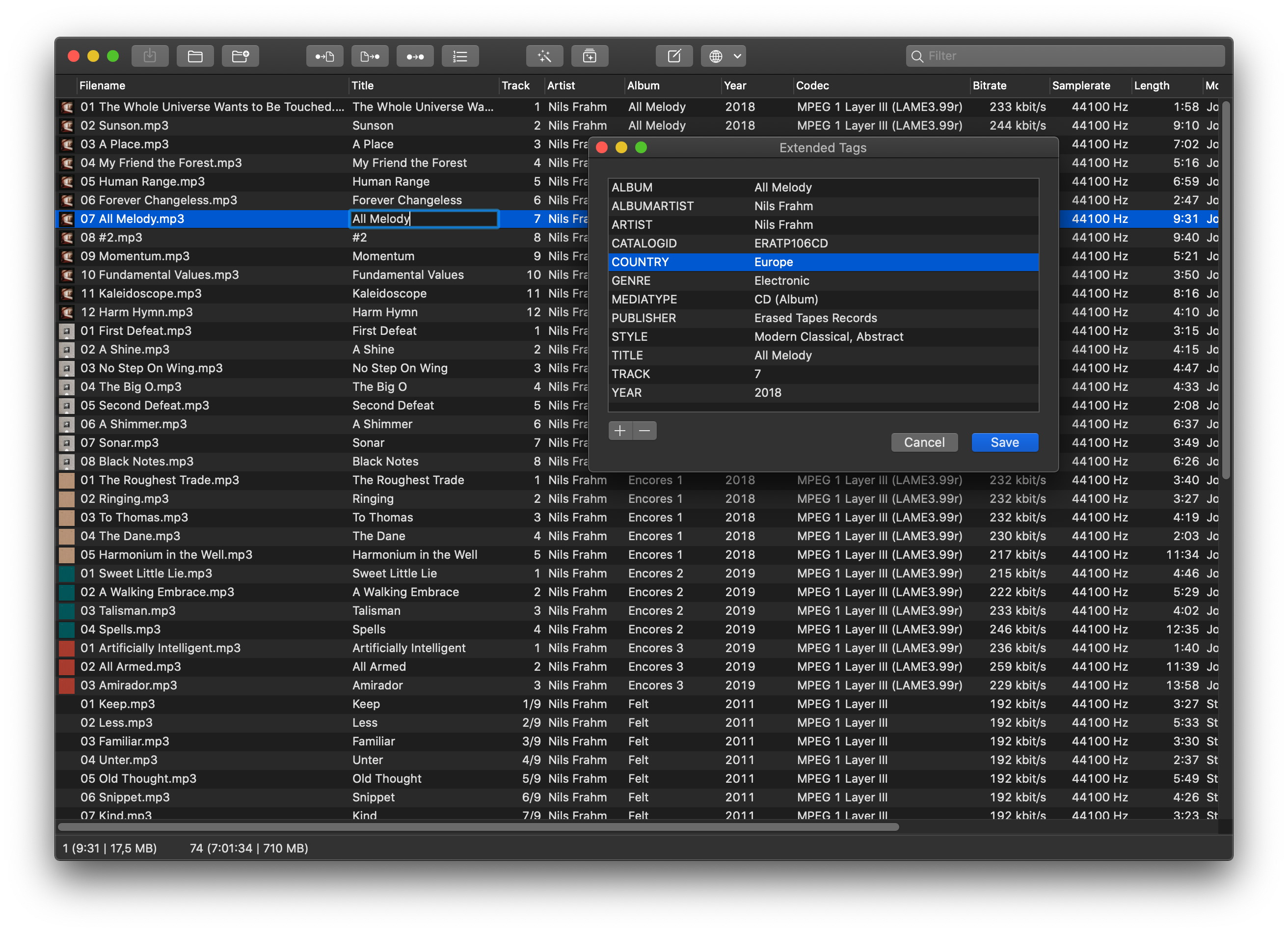The image size is (1288, 933).
Task: Click the remove tag button (-) in Extended Tags
Action: pos(645,430)
